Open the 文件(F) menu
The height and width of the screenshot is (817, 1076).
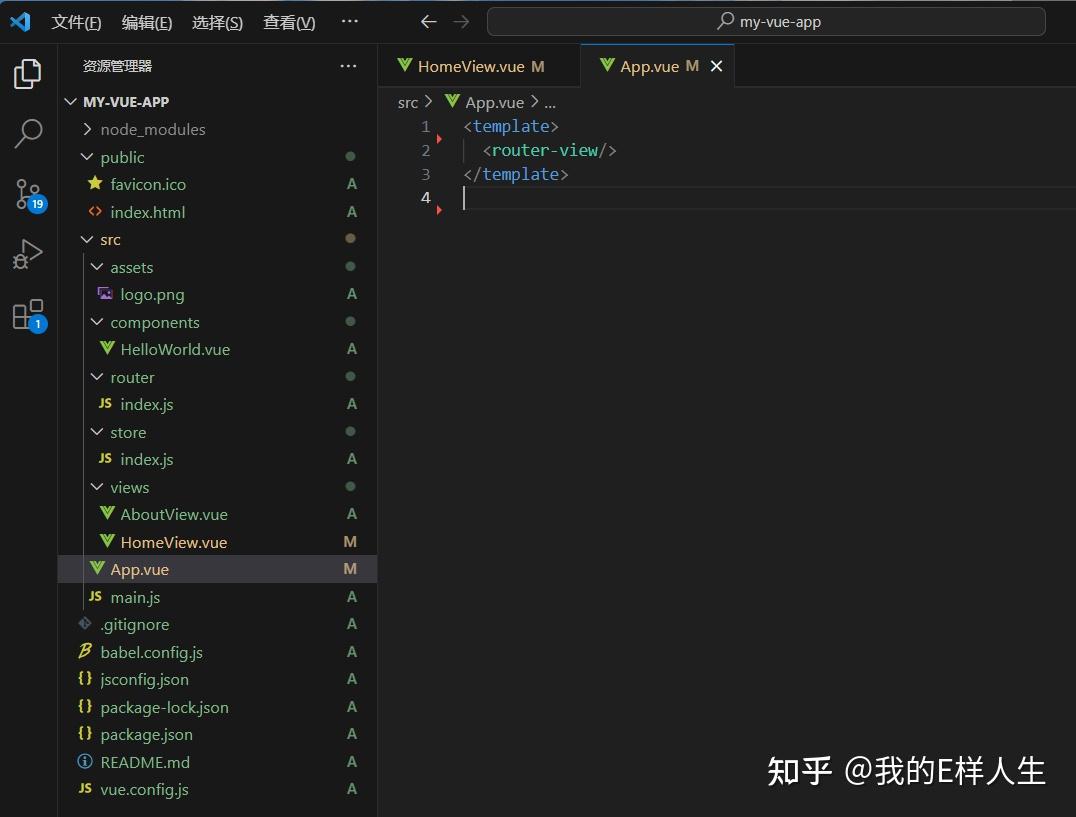76,22
